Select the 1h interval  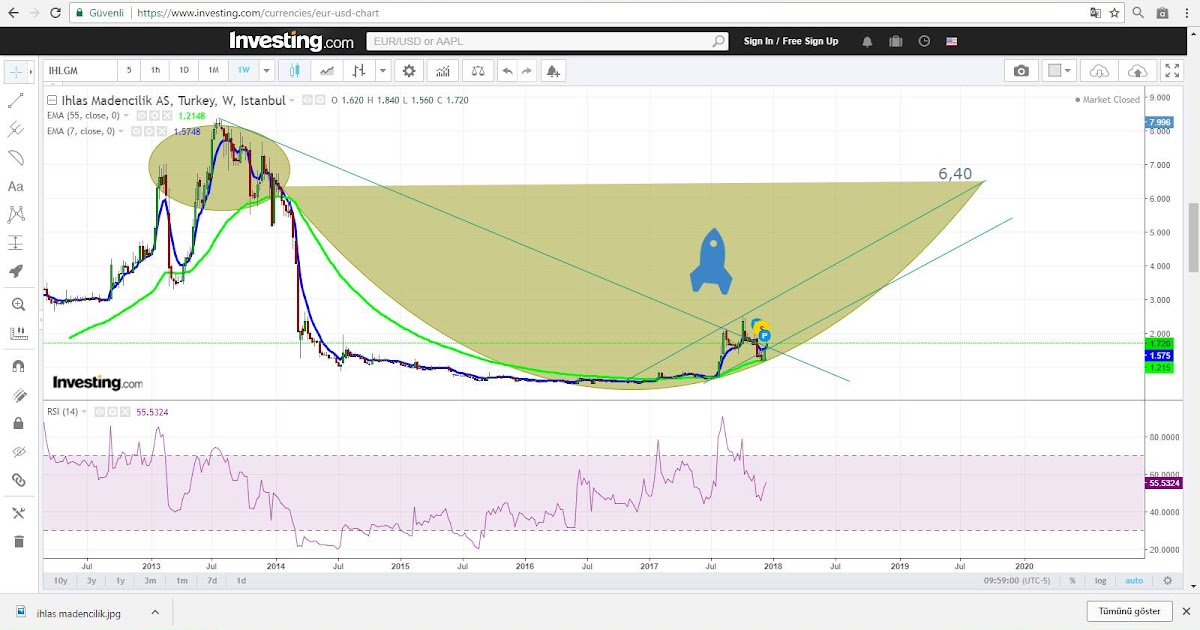(156, 71)
